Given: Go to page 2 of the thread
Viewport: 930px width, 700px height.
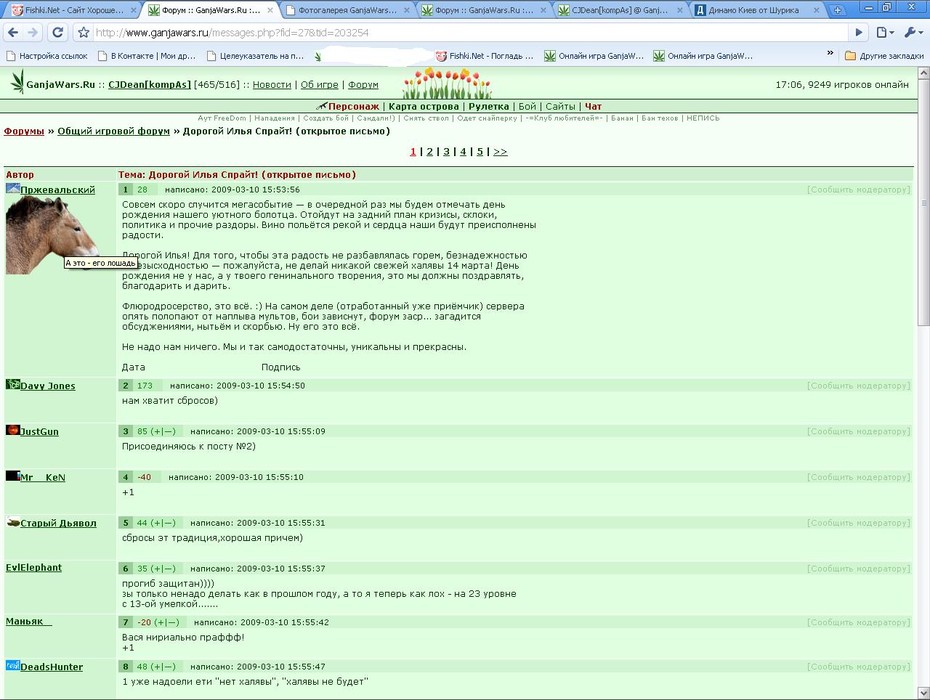Looking at the screenshot, I should pos(429,152).
